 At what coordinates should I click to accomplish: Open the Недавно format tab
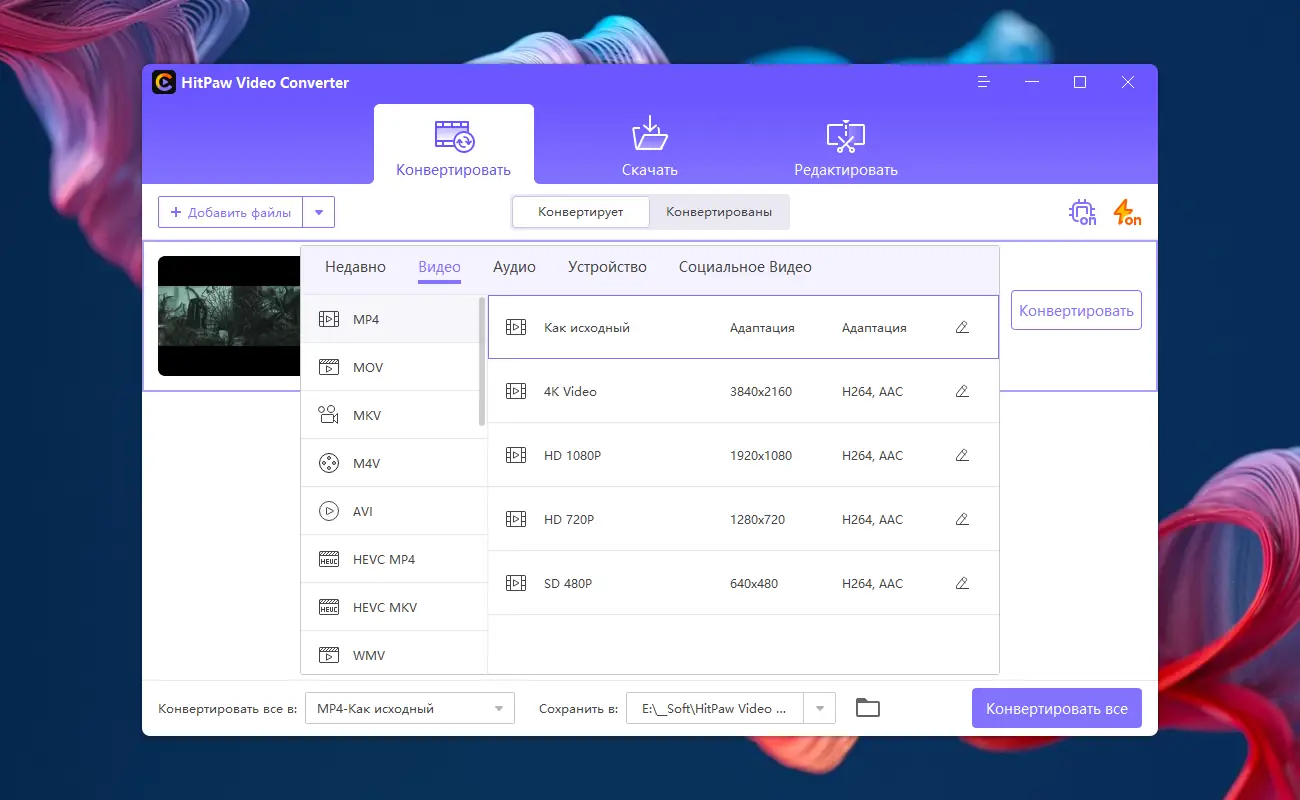tap(355, 267)
